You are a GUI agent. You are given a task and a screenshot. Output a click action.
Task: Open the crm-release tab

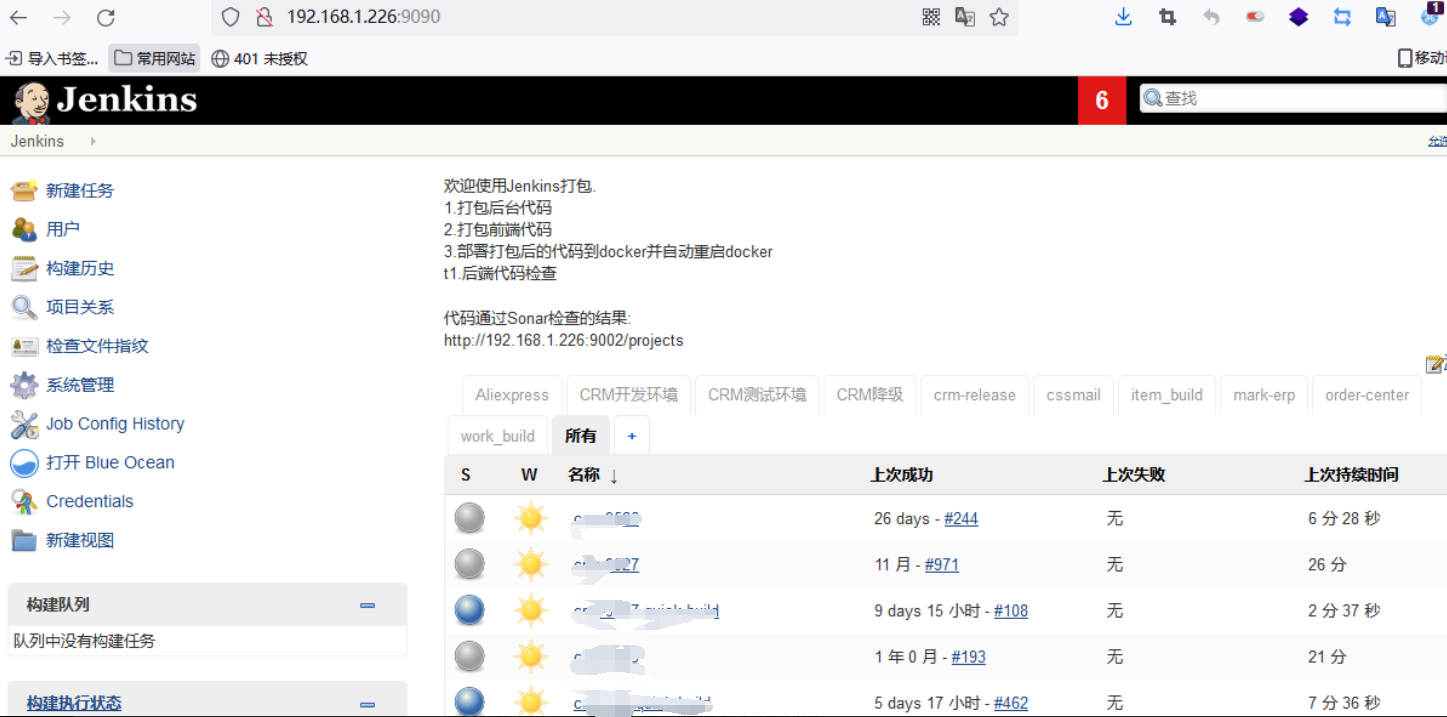pos(974,395)
